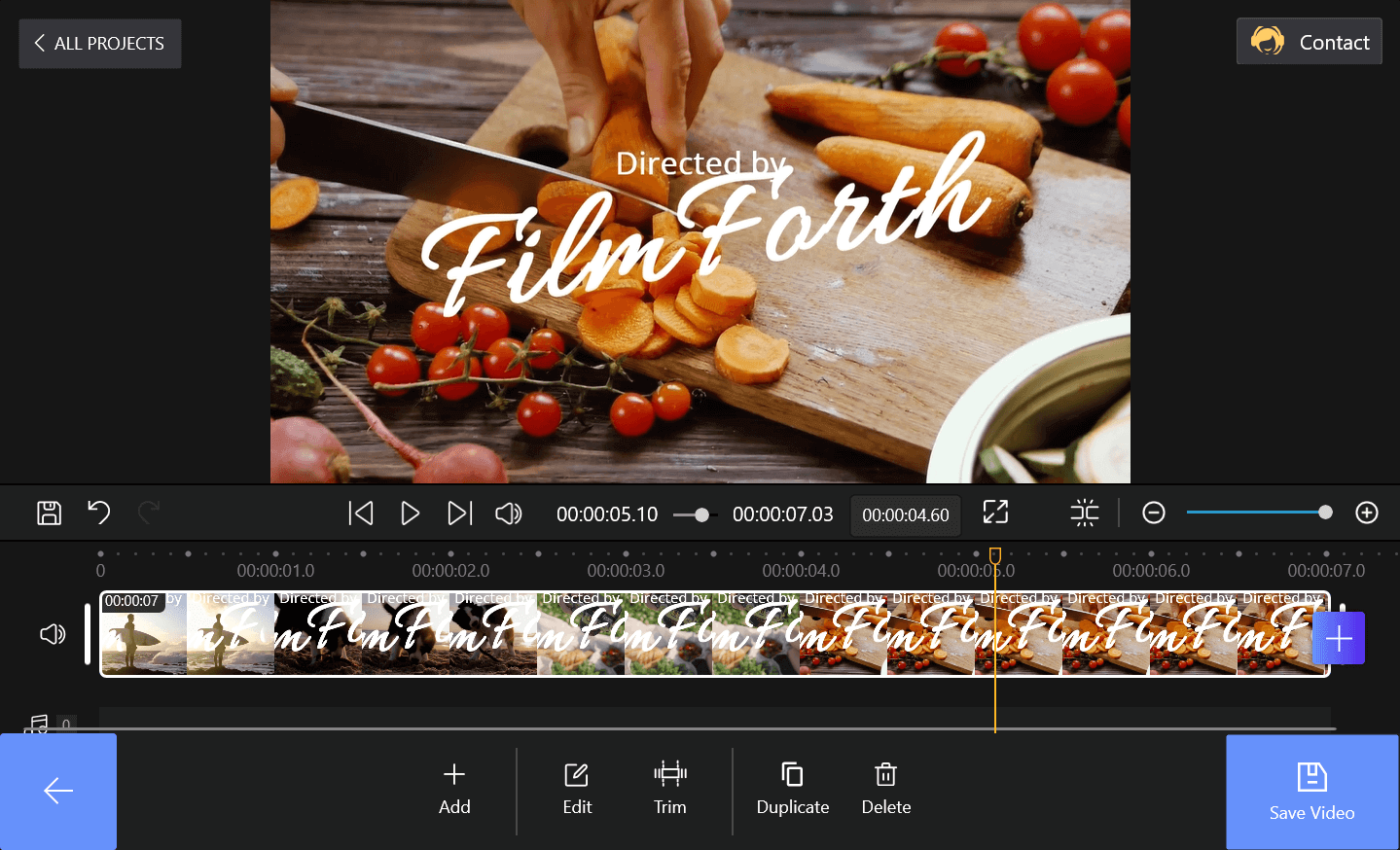Add clip using blue plus button
1400x850 pixels.
coord(1339,638)
